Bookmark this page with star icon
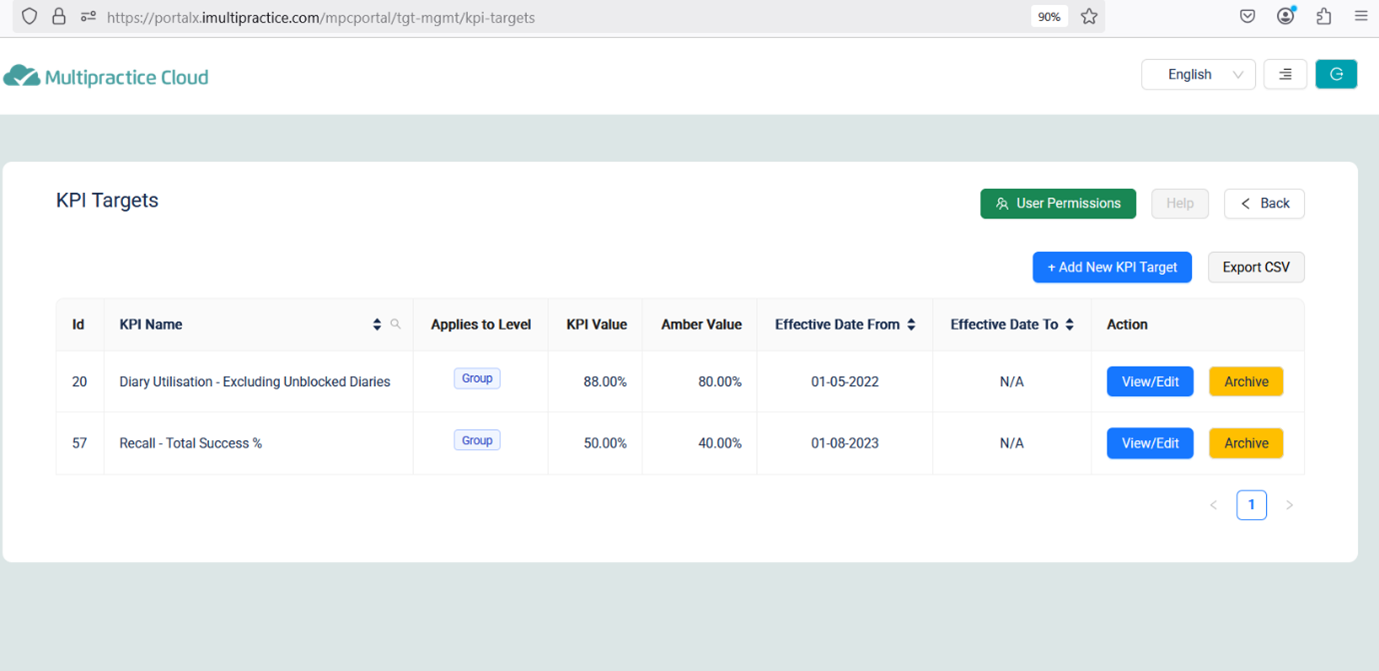Image resolution: width=1379 pixels, height=671 pixels. click(1089, 16)
